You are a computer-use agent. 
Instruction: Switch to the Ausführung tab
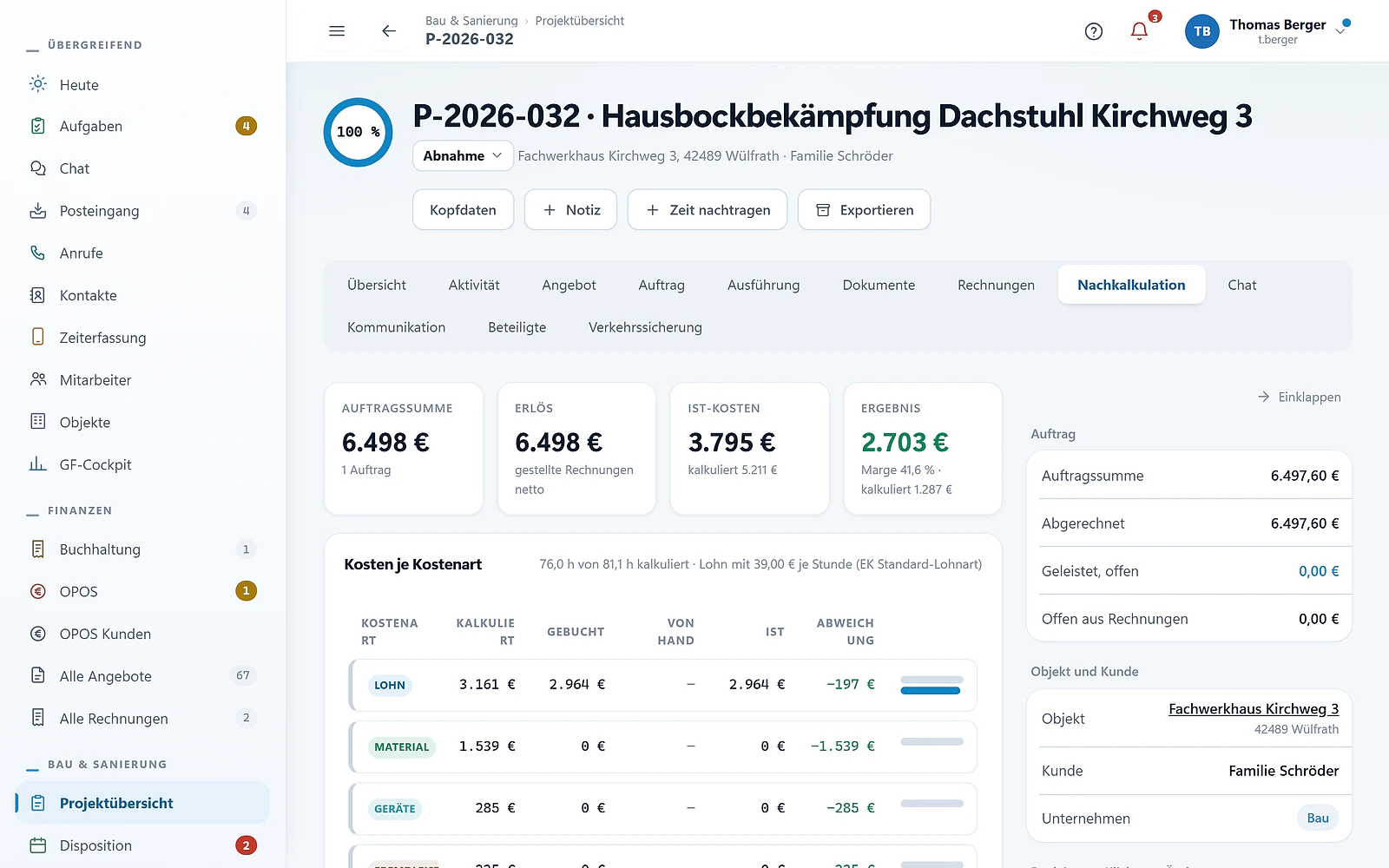click(x=764, y=285)
